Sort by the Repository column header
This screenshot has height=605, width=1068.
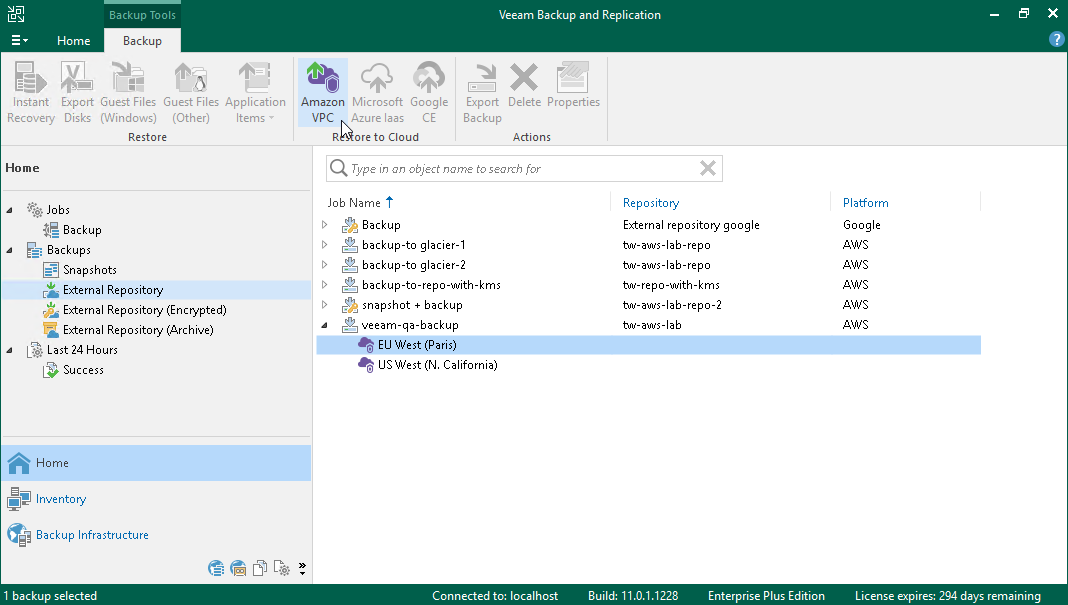tap(650, 203)
